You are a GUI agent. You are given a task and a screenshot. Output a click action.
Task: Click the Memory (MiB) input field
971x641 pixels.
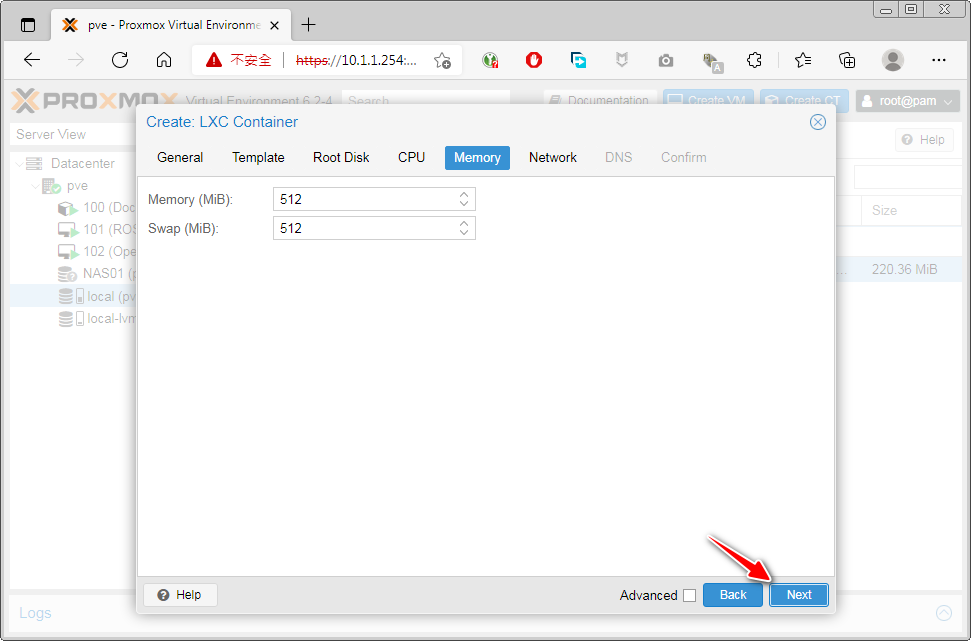click(364, 199)
